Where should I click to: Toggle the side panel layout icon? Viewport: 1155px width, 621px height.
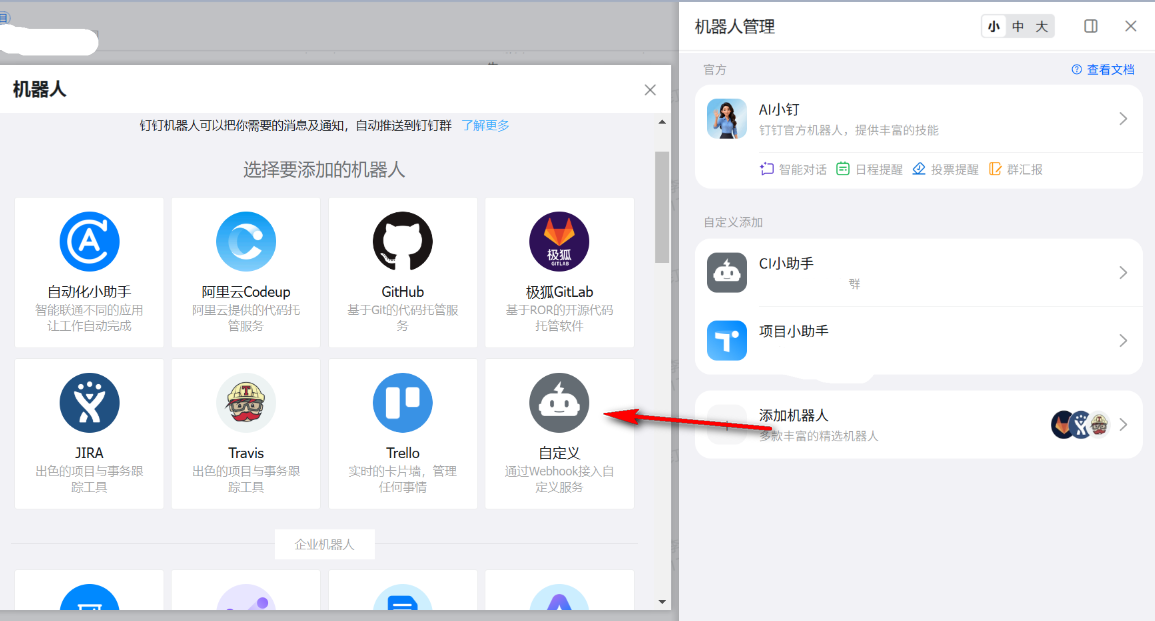pos(1091,27)
